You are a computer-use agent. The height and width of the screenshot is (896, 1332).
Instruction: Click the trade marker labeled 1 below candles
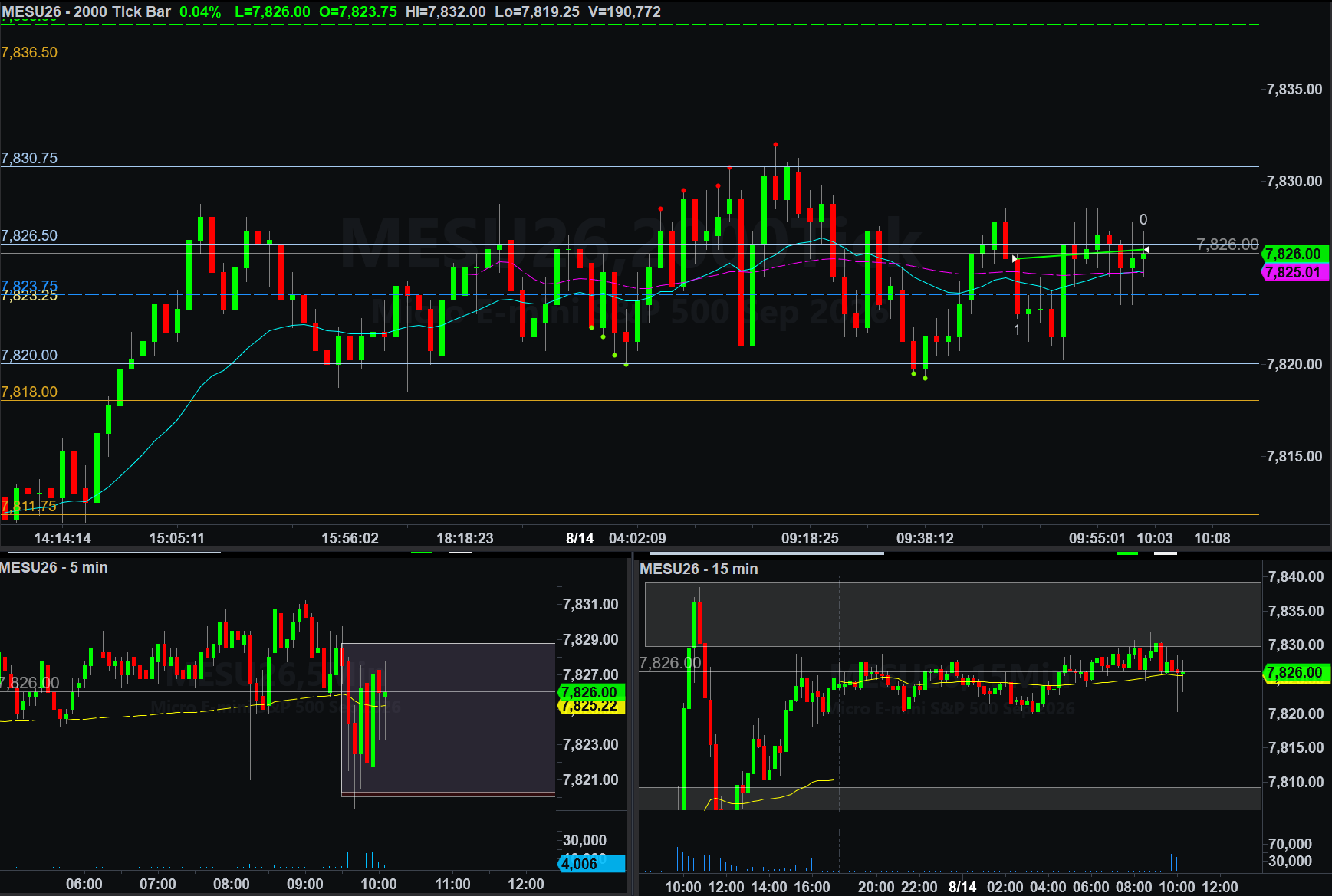coord(1017,330)
